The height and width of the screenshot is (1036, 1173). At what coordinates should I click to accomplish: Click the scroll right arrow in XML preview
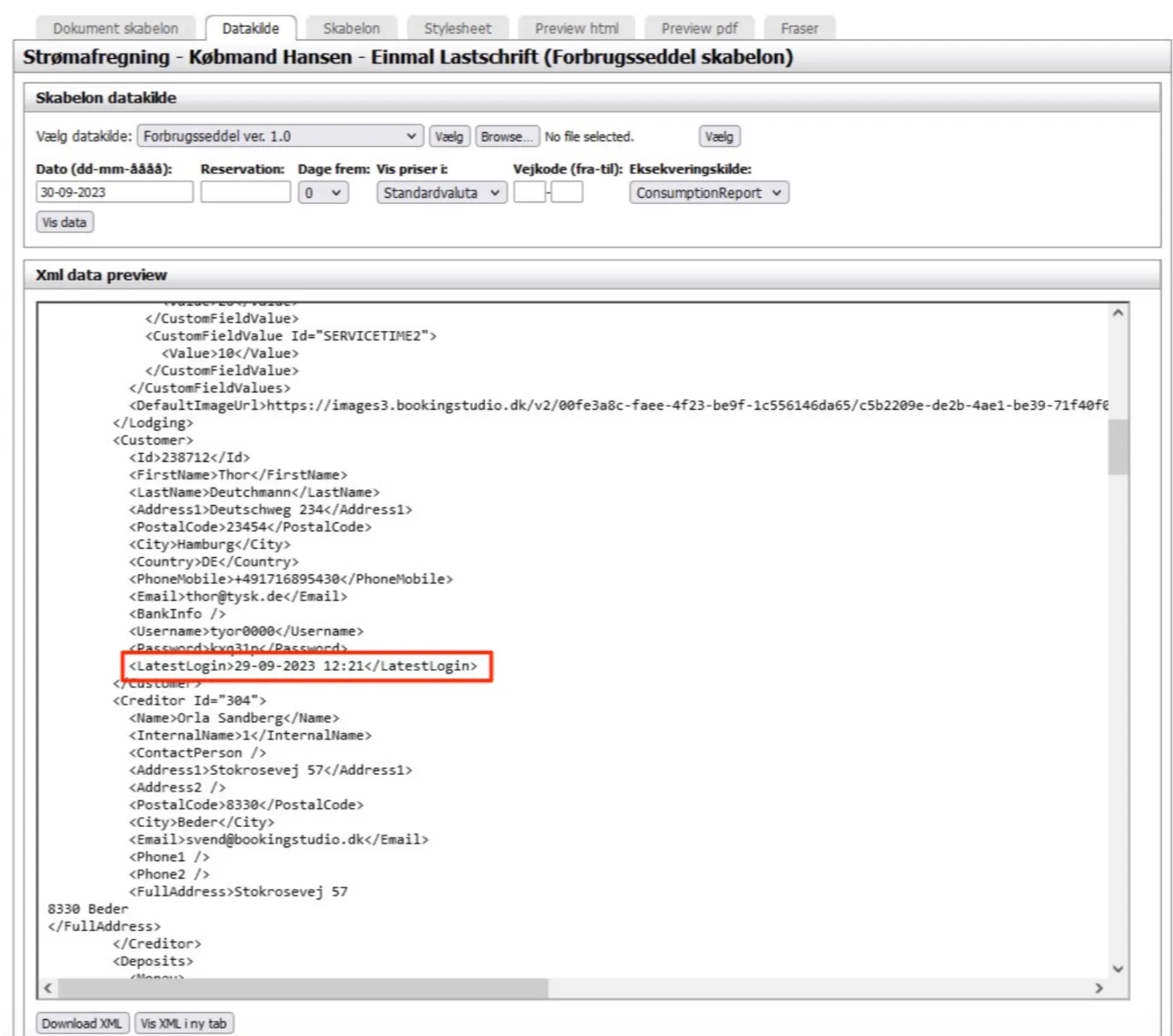click(1099, 988)
